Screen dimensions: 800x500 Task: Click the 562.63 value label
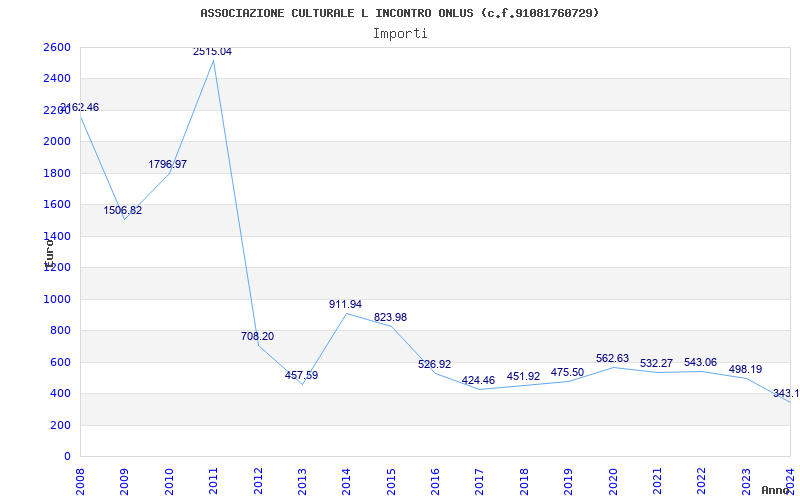coord(612,358)
